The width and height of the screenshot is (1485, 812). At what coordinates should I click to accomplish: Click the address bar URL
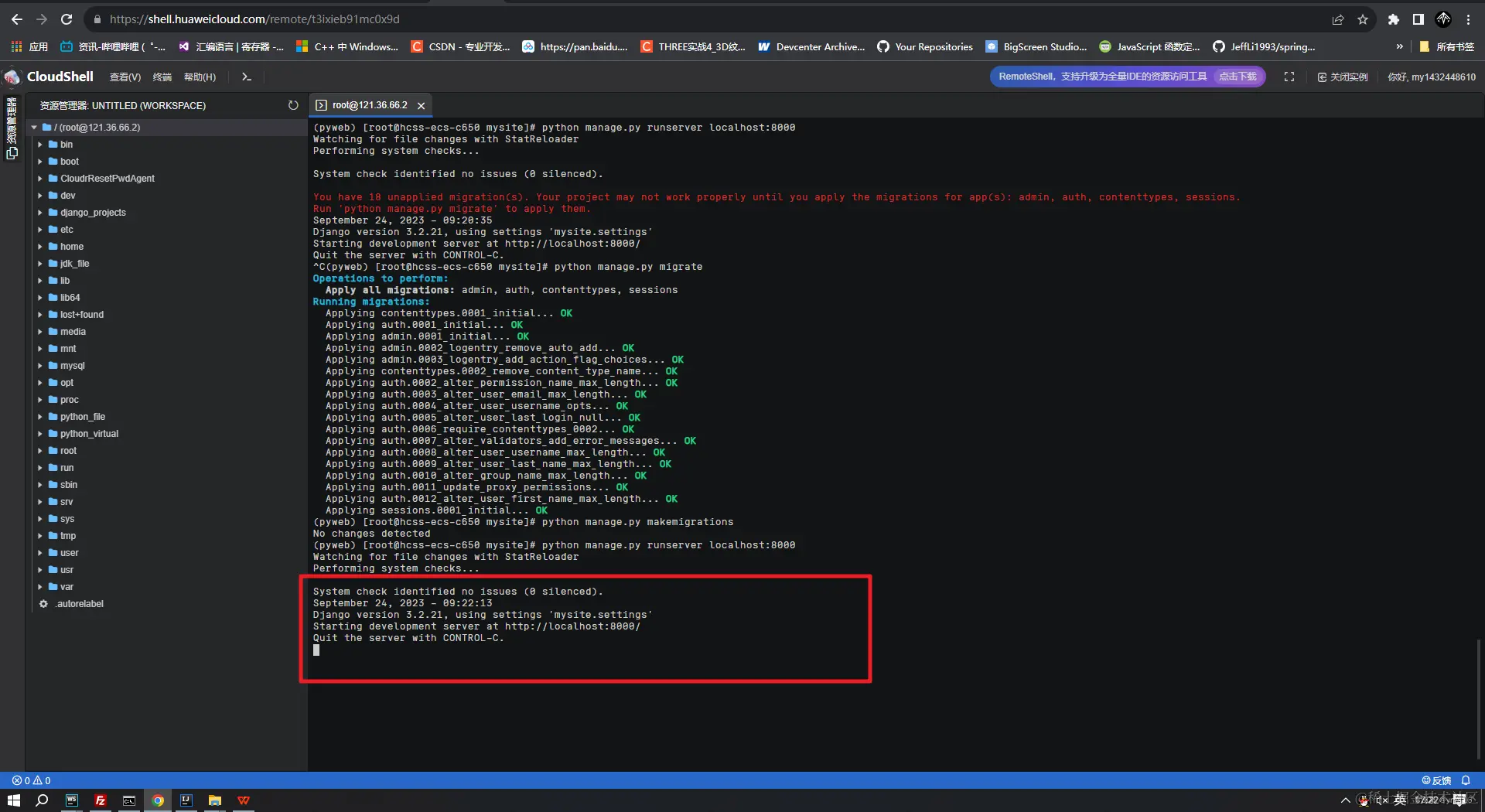point(254,19)
